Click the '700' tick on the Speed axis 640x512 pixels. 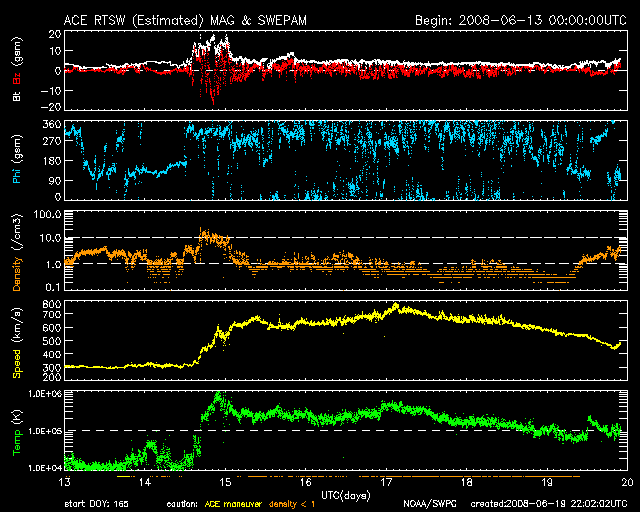(x=52, y=314)
